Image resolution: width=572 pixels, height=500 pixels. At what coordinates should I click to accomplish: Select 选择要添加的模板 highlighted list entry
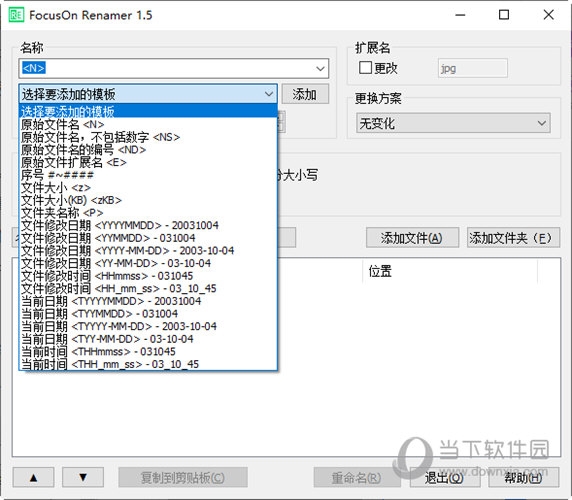coord(148,111)
